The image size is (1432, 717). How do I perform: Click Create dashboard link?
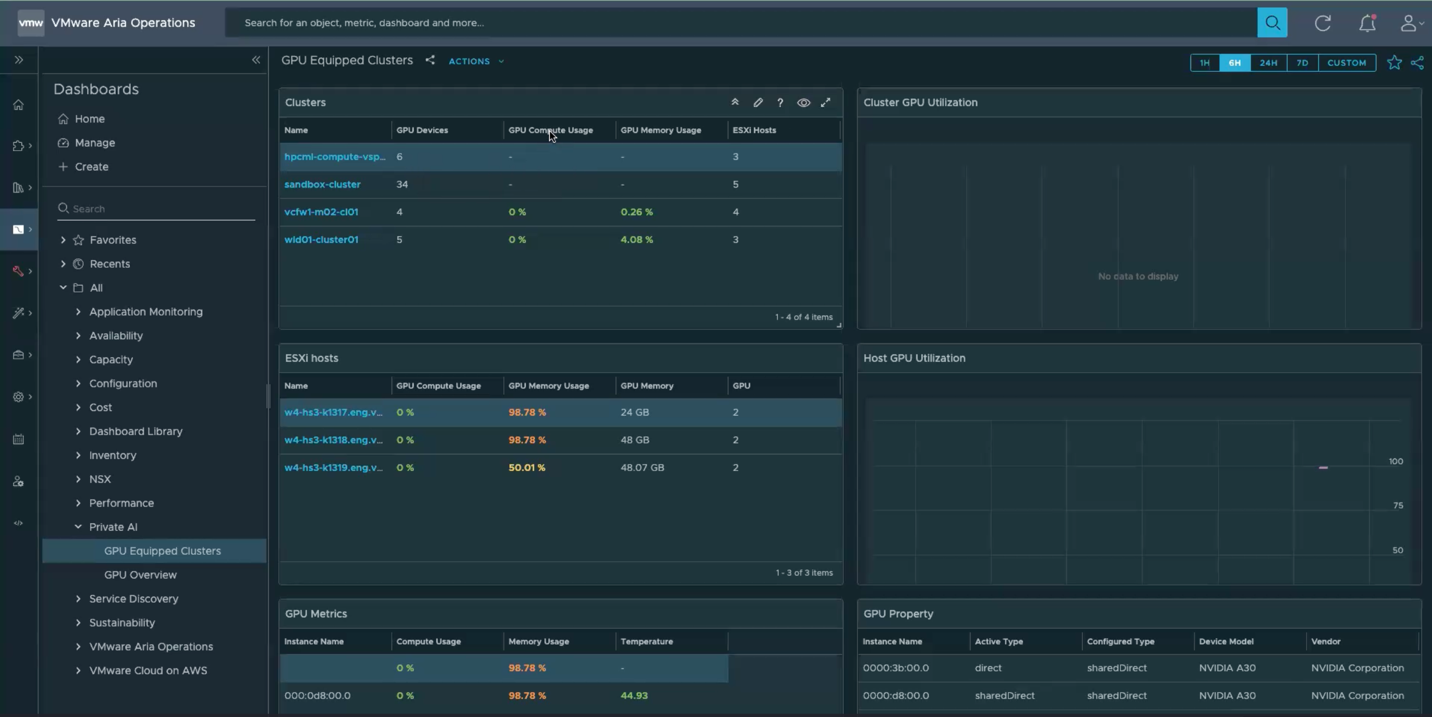[91, 167]
